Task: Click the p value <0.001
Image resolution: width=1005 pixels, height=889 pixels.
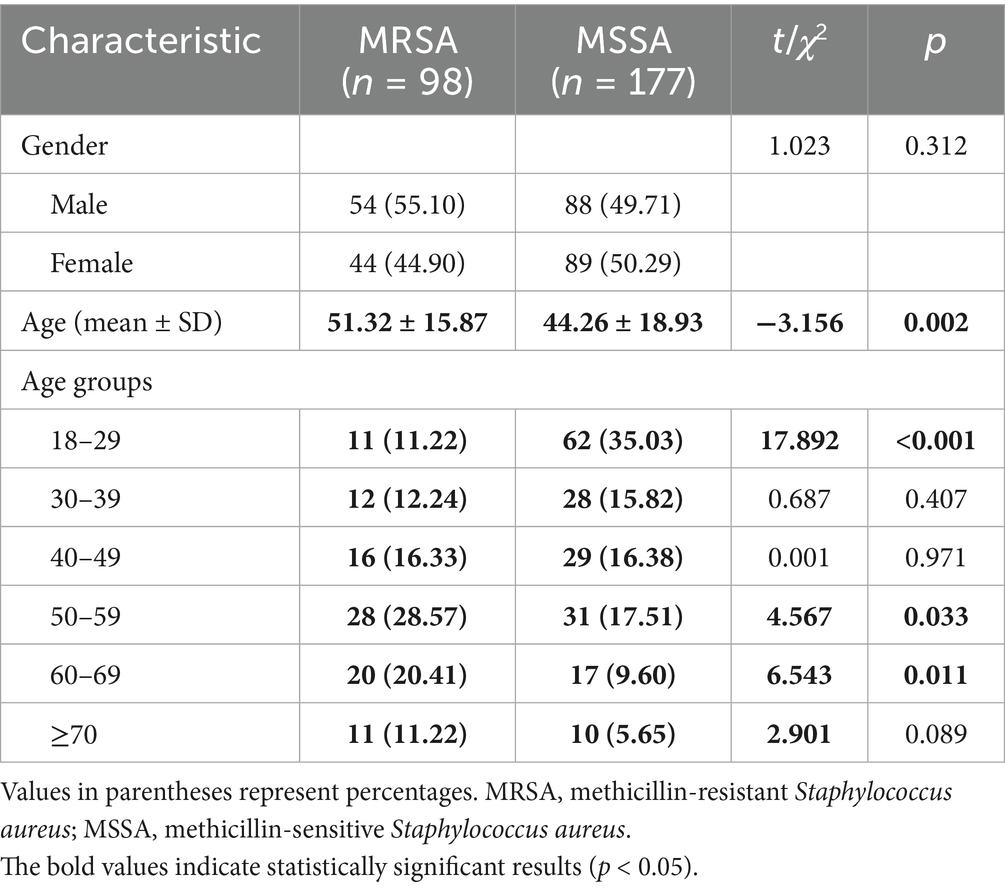Action: (934, 441)
